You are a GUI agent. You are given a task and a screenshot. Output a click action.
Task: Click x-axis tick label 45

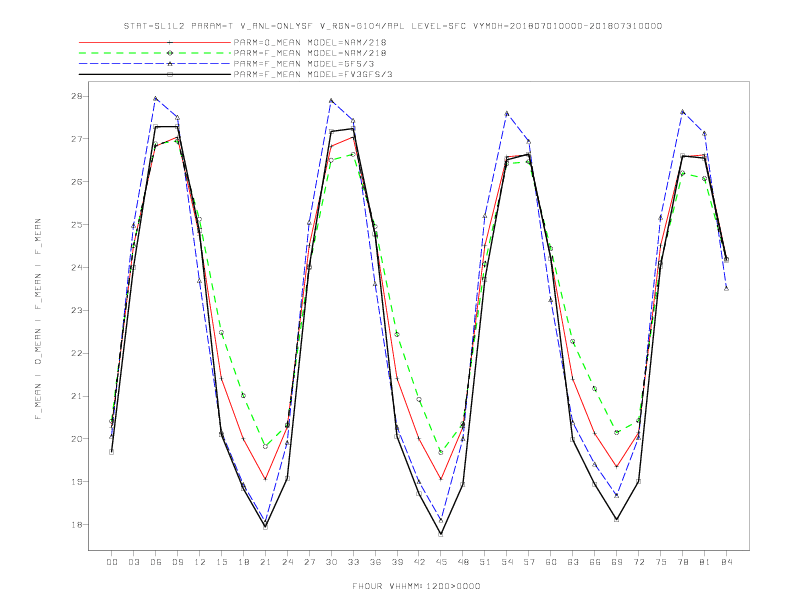[441, 562]
